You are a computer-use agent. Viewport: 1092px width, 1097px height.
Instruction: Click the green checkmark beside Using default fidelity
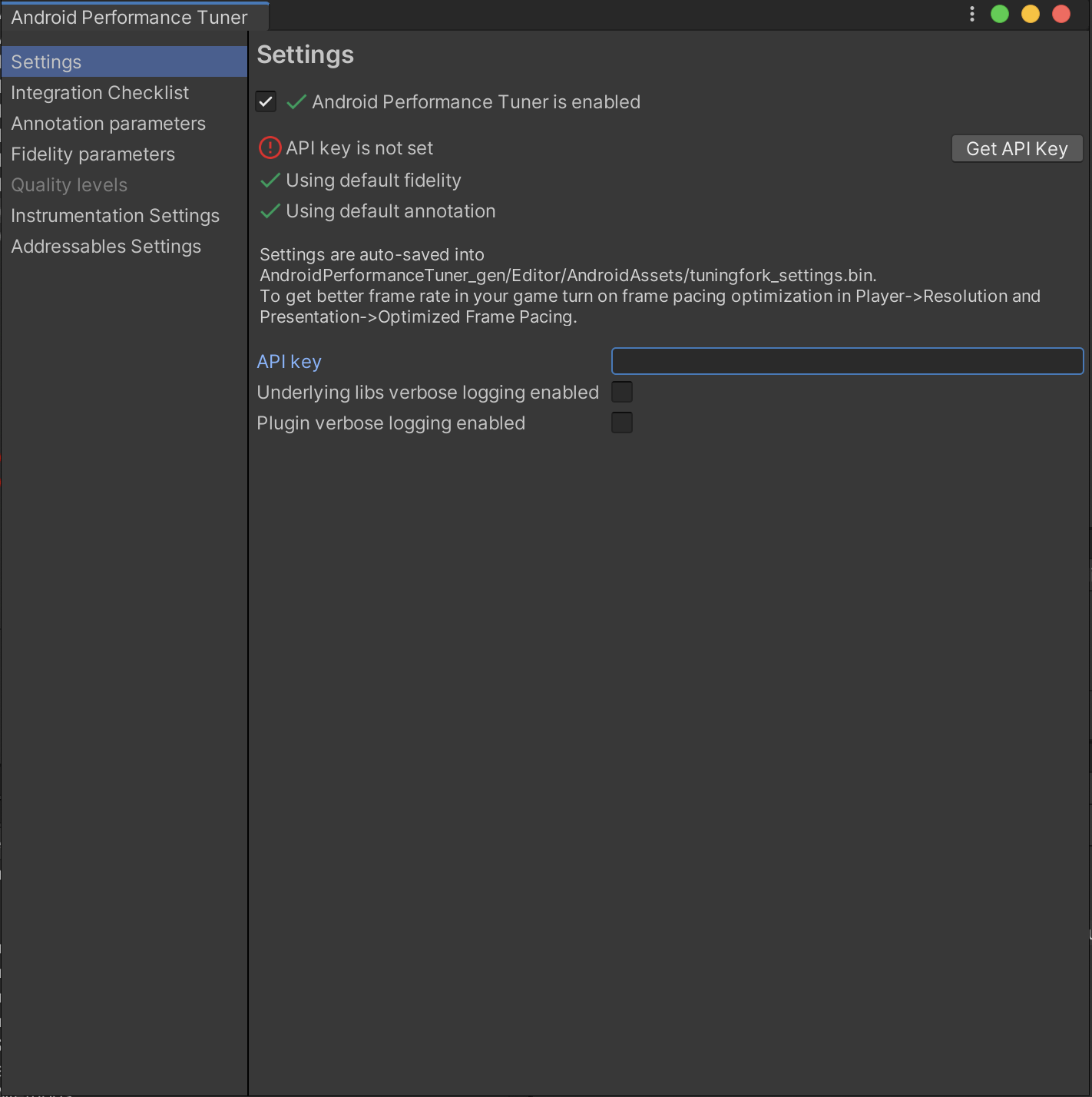click(270, 181)
